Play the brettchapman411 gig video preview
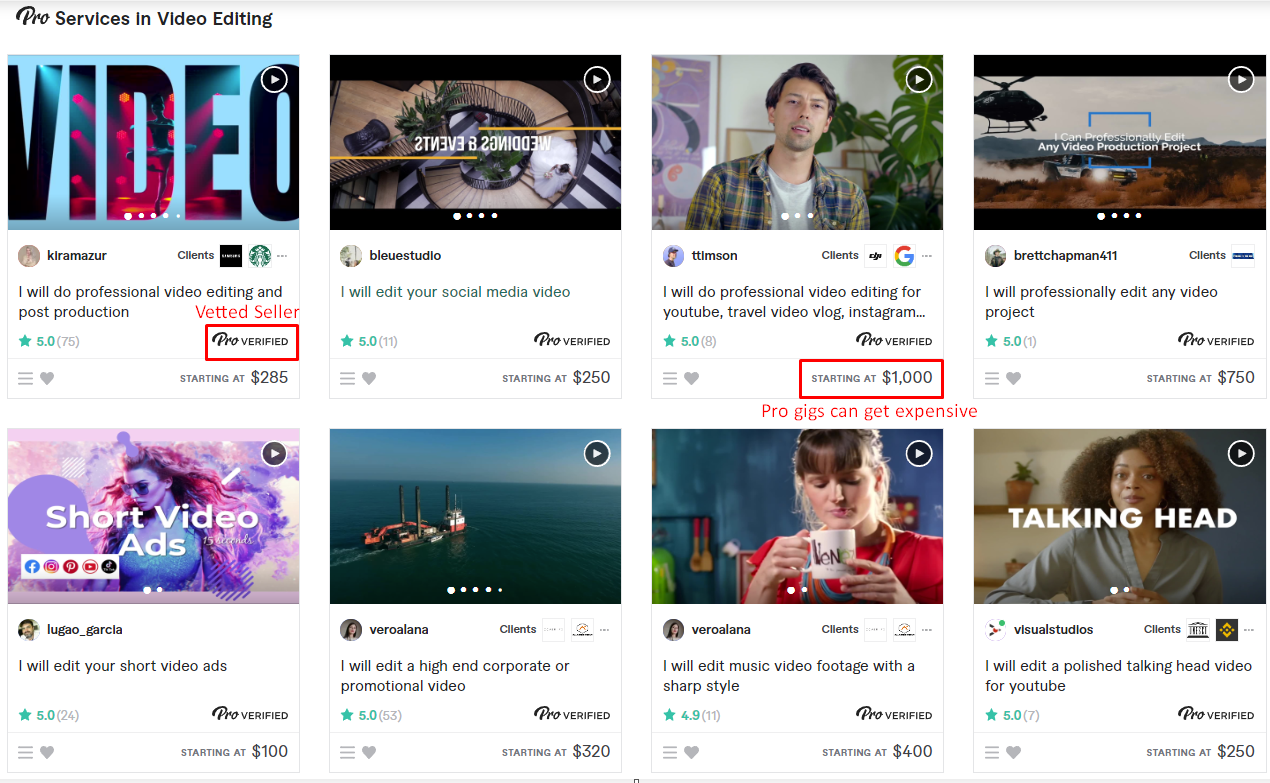Image resolution: width=1270 pixels, height=783 pixels. coord(1241,80)
